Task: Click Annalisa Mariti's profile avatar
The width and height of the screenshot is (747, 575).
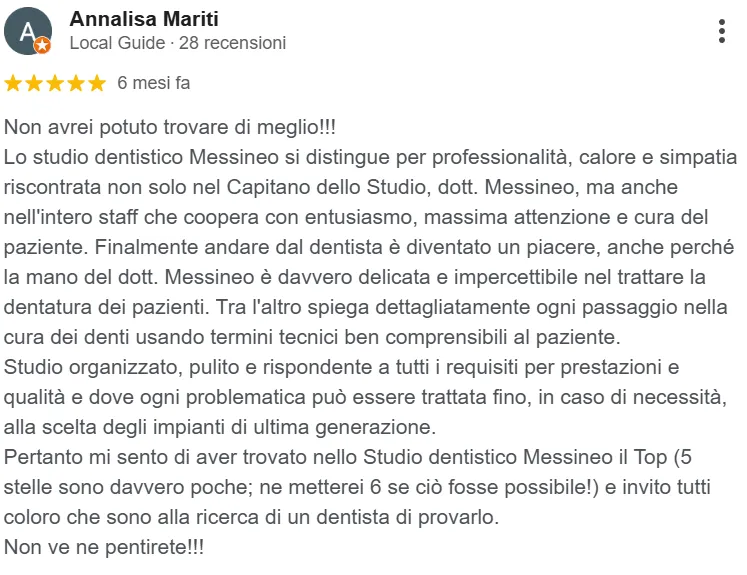Action: (x=28, y=31)
